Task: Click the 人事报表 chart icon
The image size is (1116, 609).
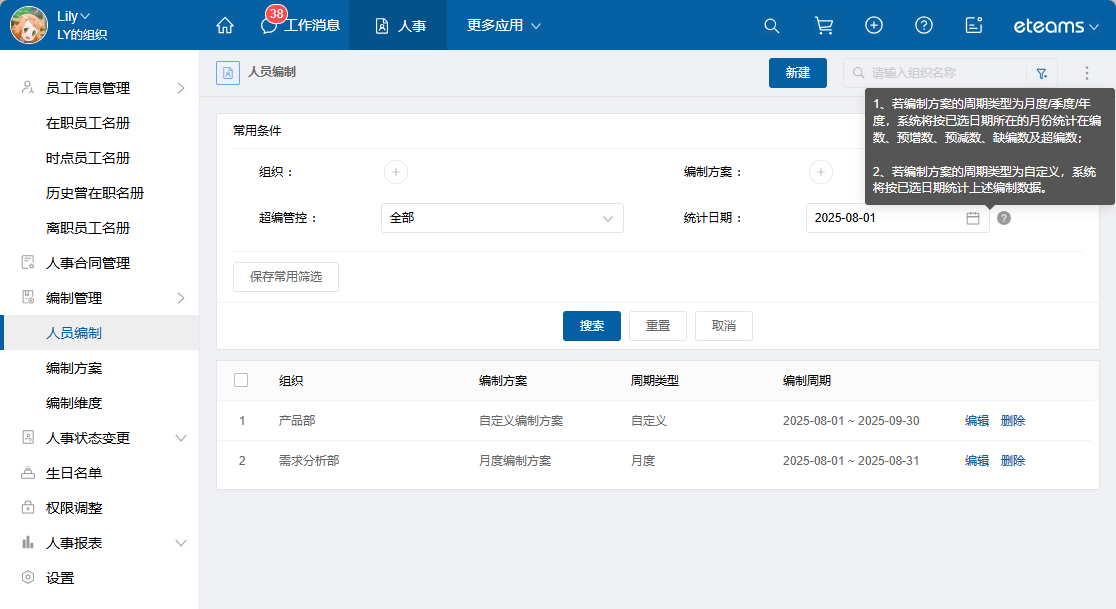Action: 28,542
